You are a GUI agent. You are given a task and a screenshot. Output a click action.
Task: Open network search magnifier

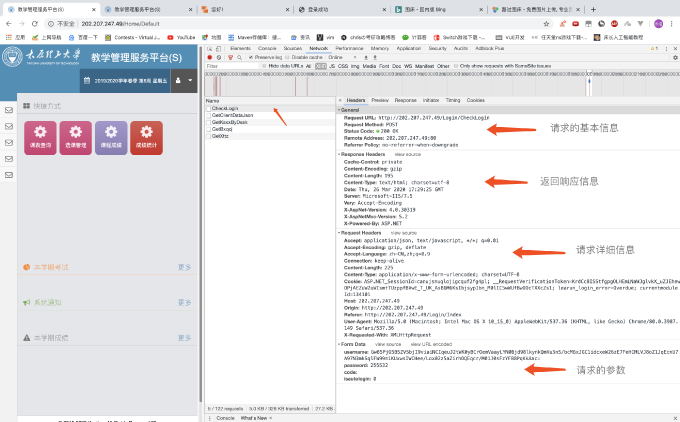pyautogui.click(x=239, y=57)
